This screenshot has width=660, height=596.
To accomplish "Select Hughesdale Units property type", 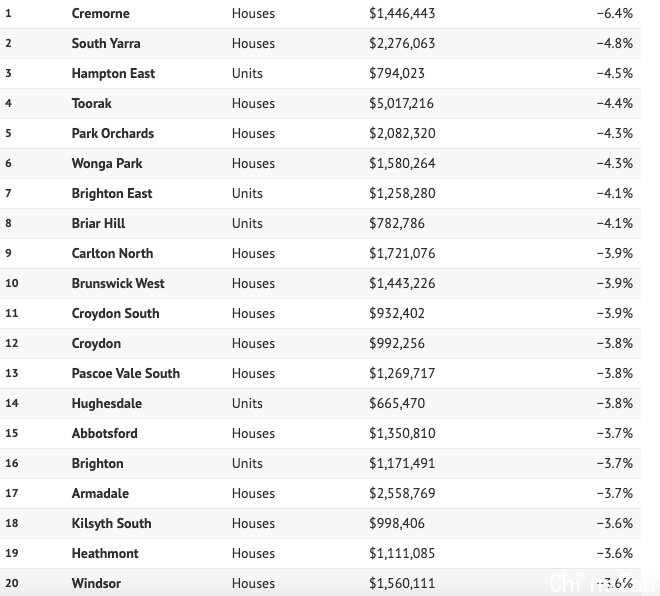I will tap(247, 403).
